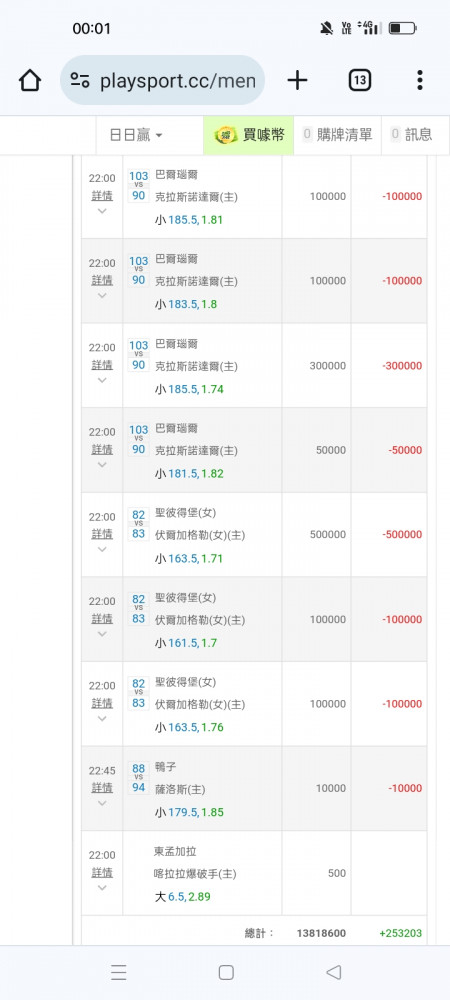This screenshot has width=450, height=1000.
Task: Tap the Android home square icon
Action: [x=226, y=972]
